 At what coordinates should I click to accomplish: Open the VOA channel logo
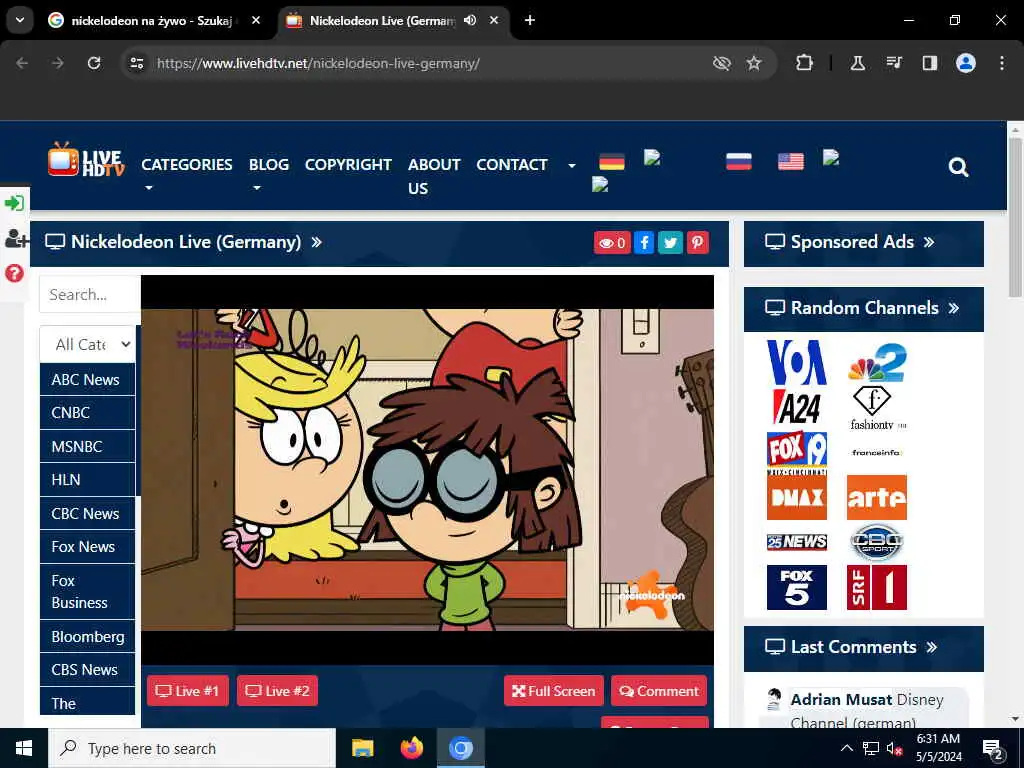point(796,362)
